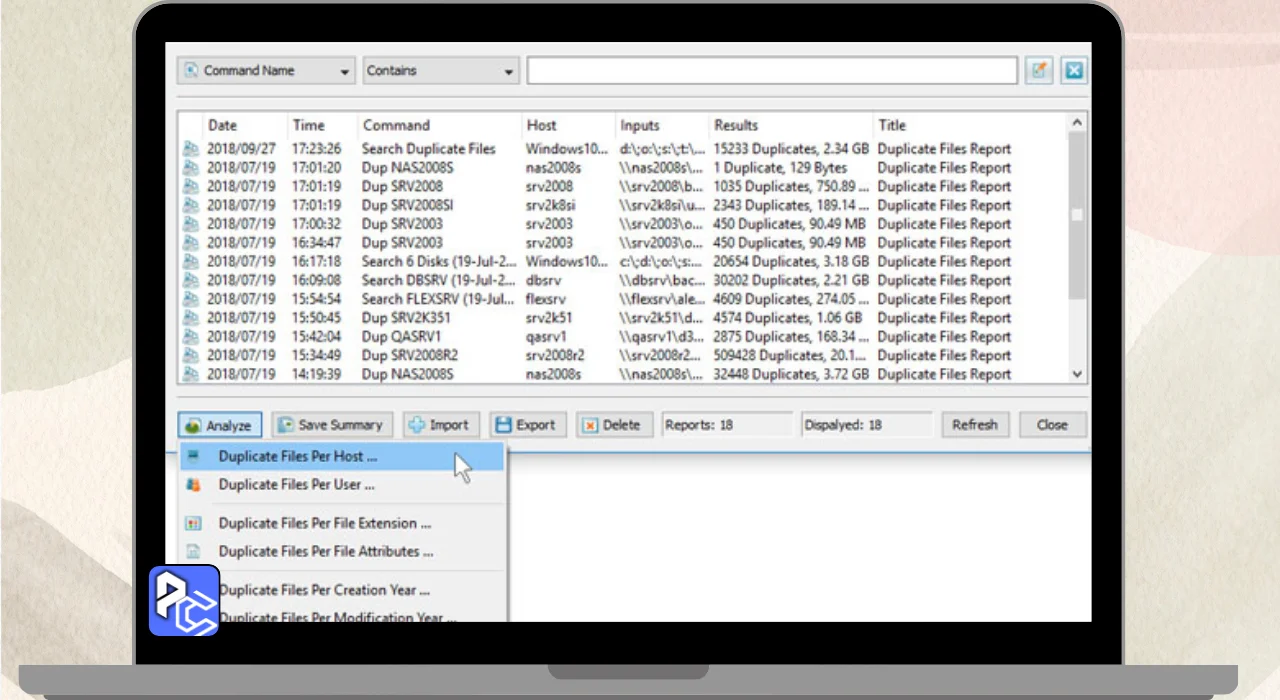
Task: Click the edit filter icon beside search field
Action: tap(1039, 71)
